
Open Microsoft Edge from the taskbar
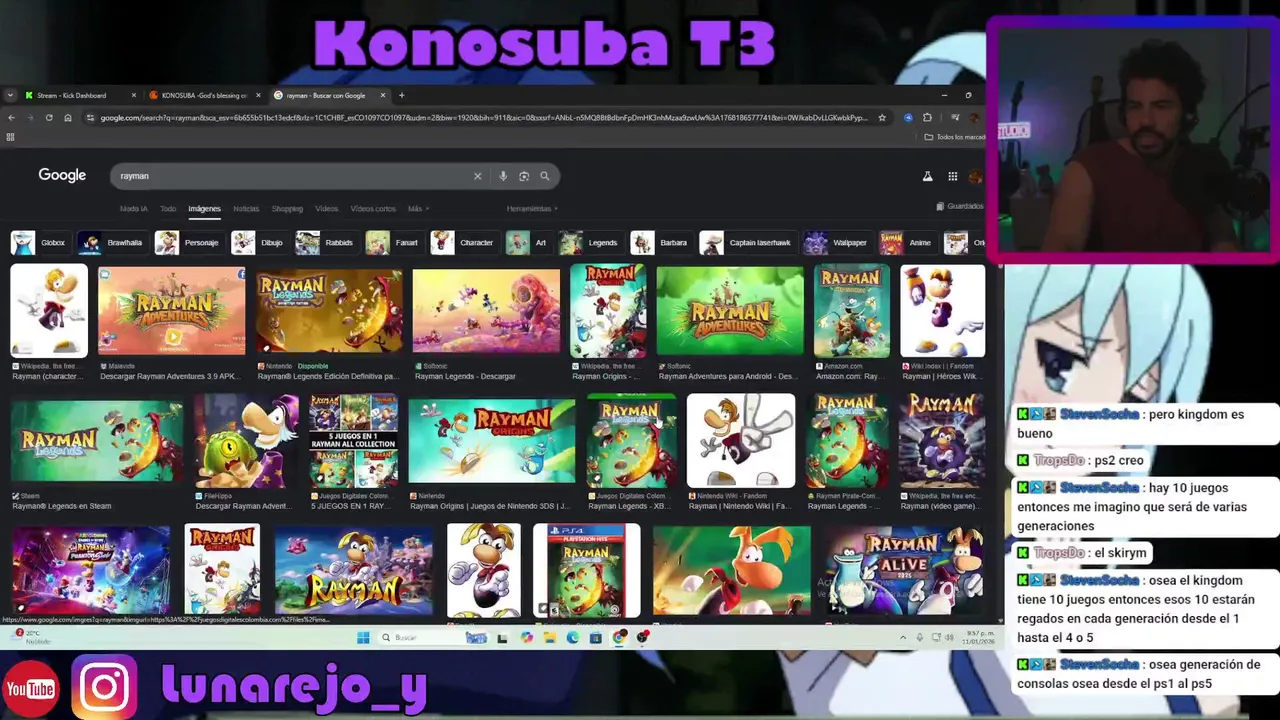click(572, 638)
